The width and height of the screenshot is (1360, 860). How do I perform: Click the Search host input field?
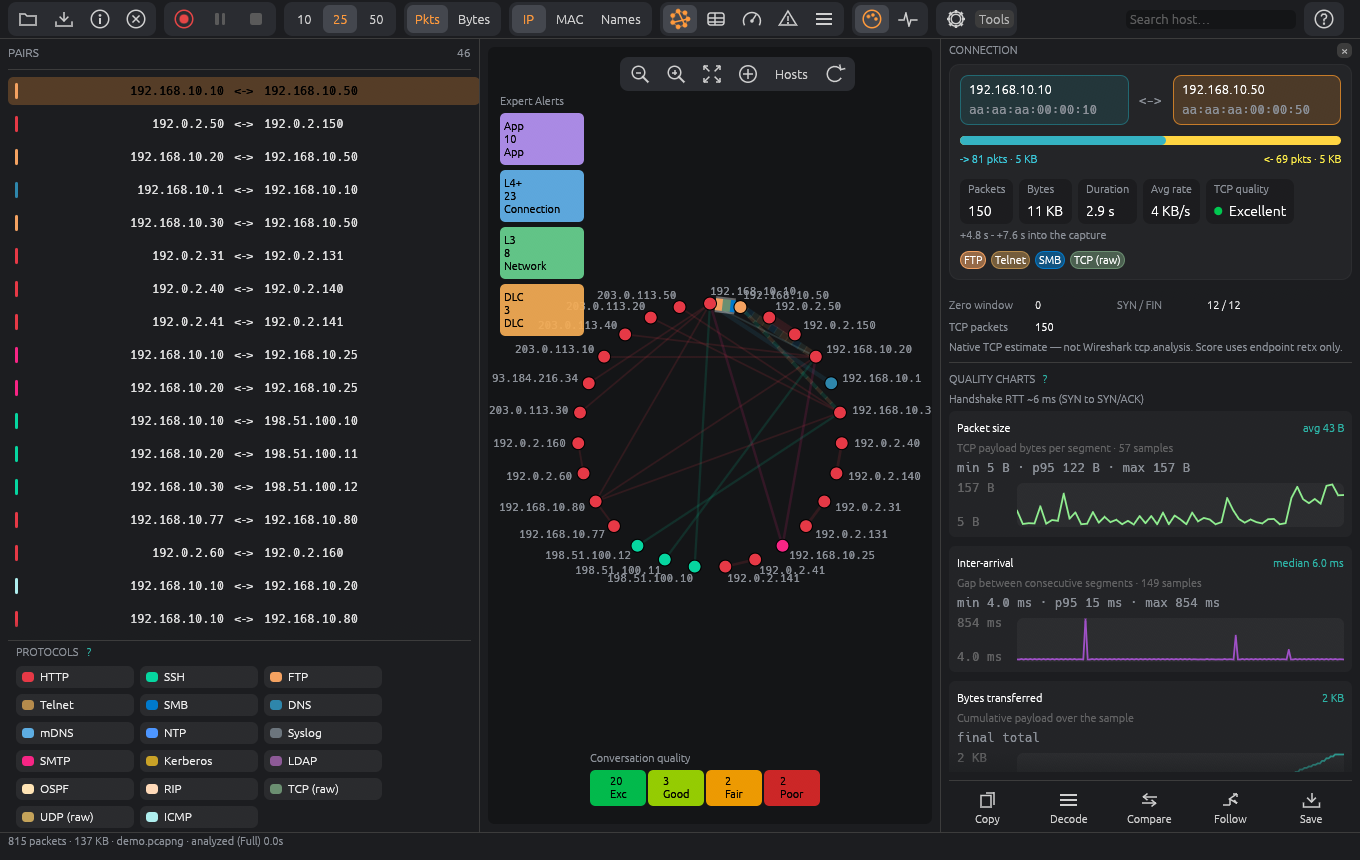[x=1209, y=19]
